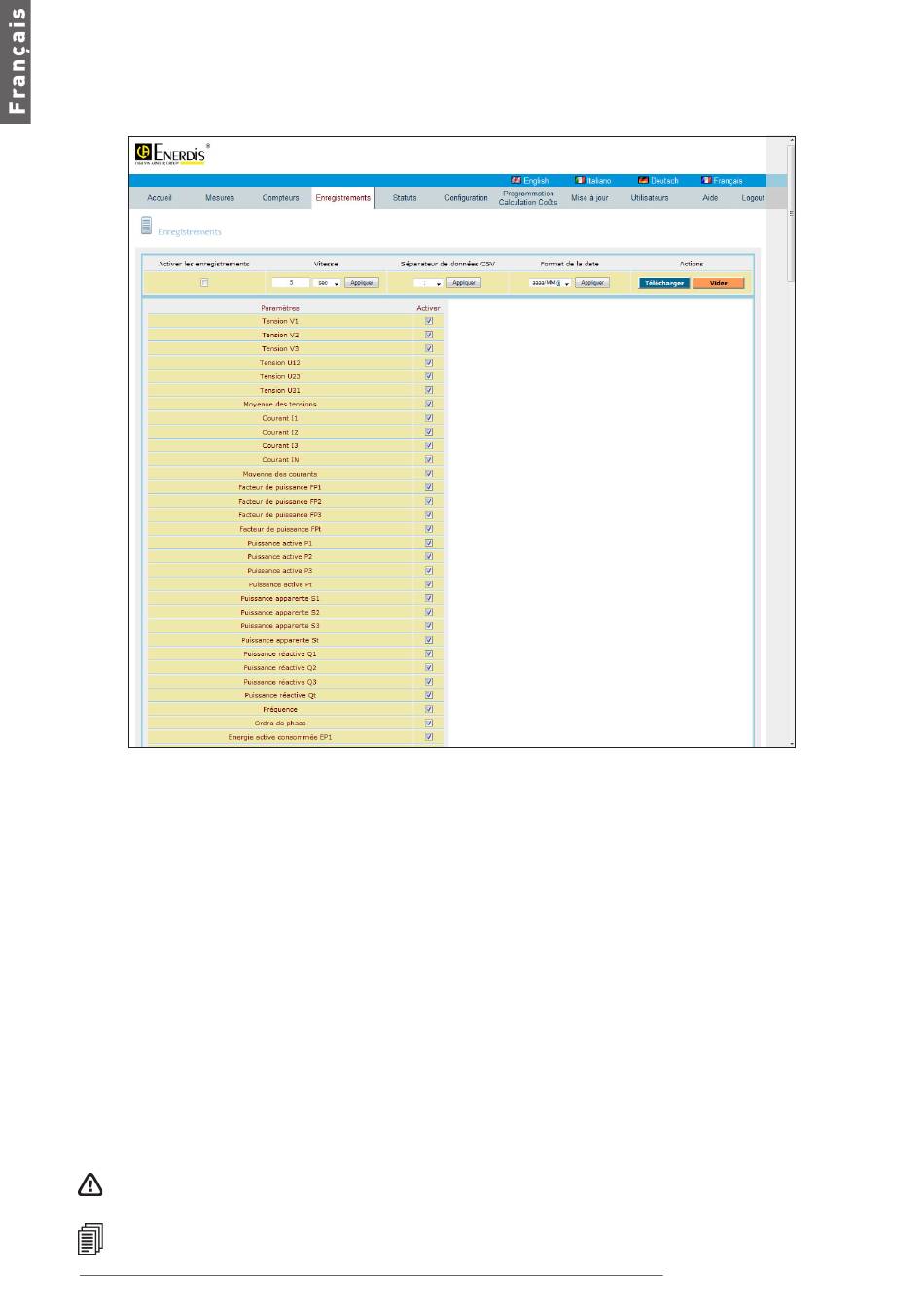Uncheck Courant I1 recording
This screenshot has width=924, height=1307.
coord(429,418)
